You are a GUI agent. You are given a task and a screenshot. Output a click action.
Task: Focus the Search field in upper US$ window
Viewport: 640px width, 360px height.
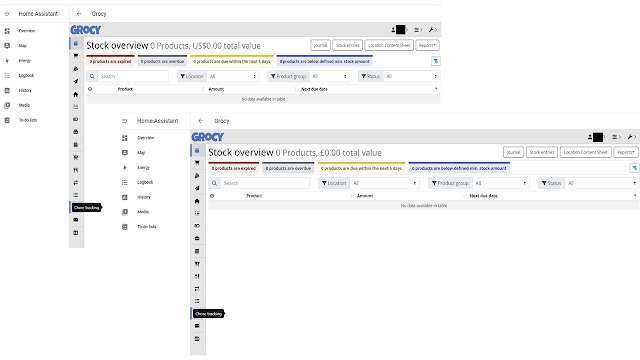pos(133,76)
